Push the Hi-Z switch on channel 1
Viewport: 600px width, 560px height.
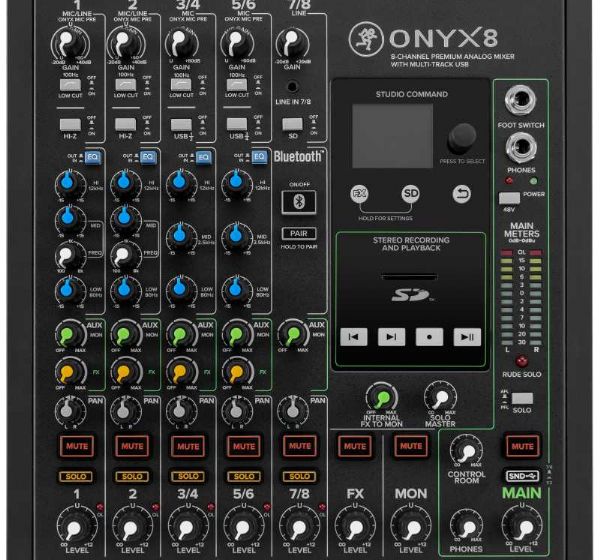(x=70, y=124)
